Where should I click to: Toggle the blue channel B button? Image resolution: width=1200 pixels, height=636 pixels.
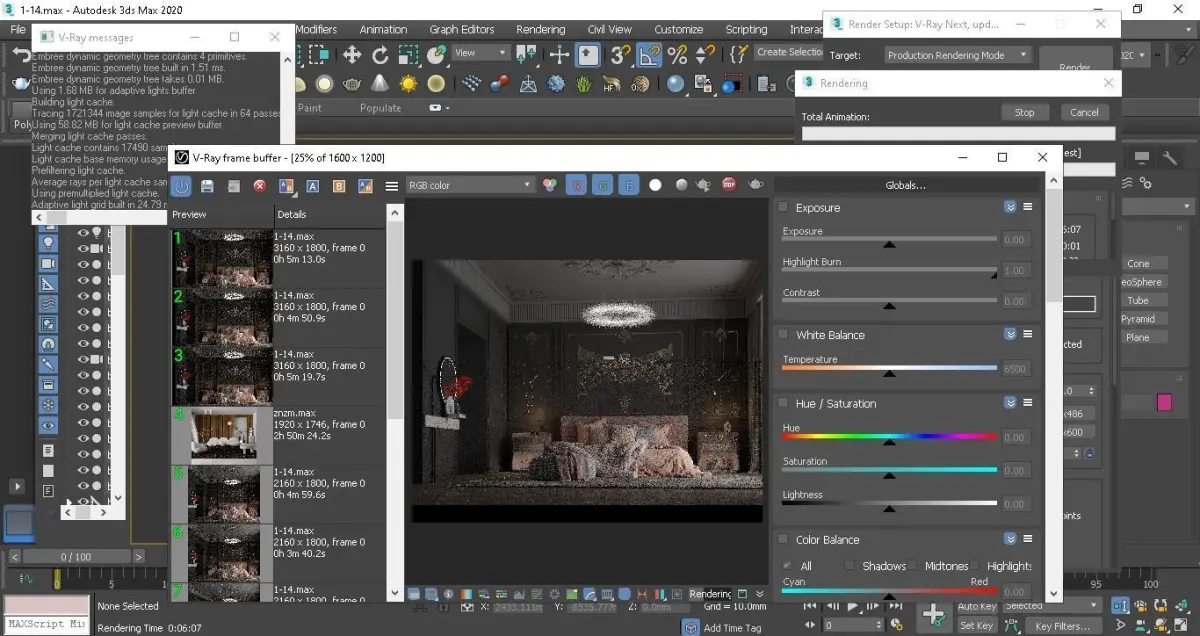point(629,185)
